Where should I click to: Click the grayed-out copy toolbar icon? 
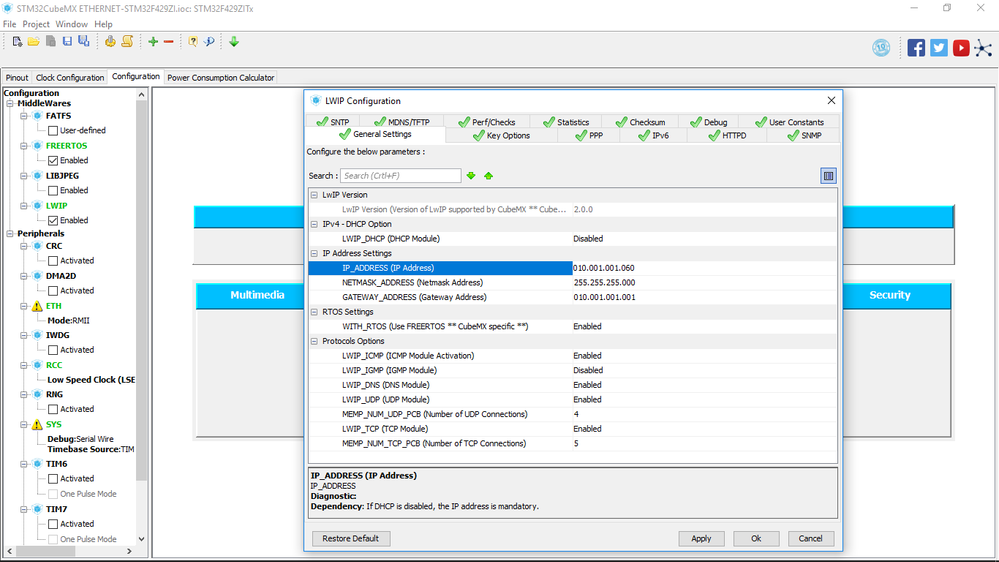point(50,41)
